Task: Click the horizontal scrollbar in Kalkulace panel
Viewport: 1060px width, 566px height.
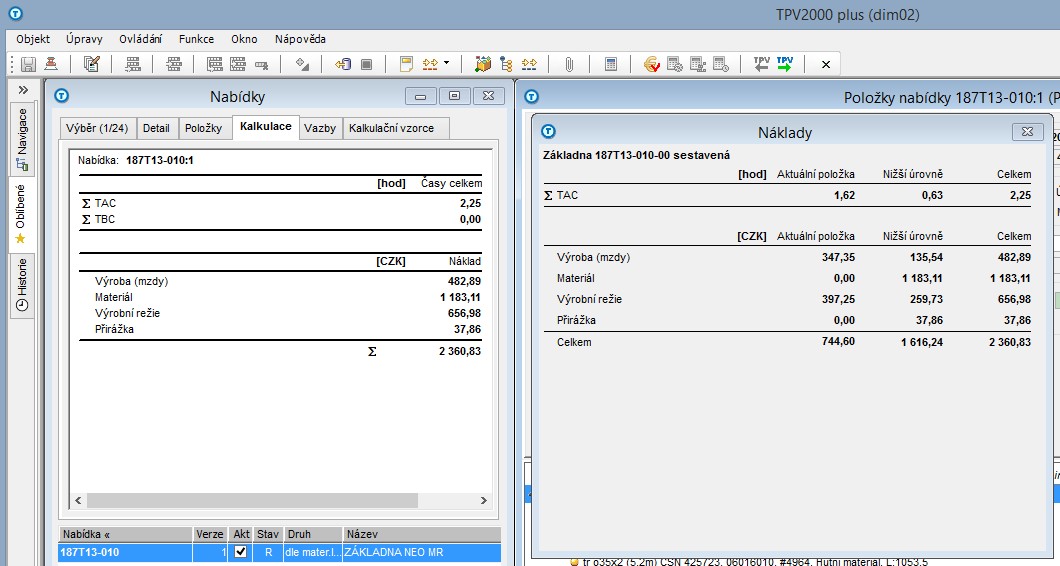Action: (252, 500)
